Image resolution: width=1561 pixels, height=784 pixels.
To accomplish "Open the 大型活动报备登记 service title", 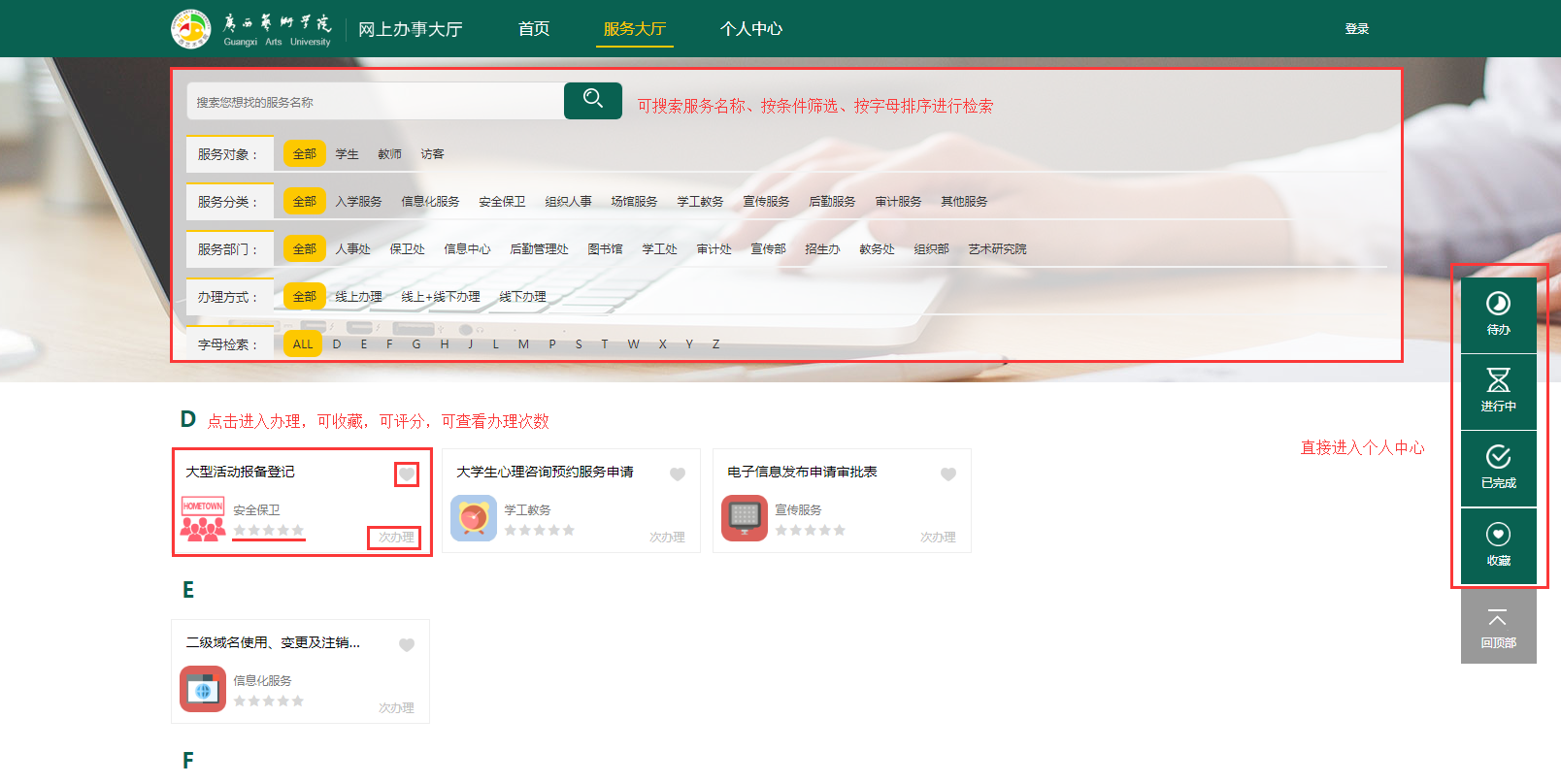I will [x=241, y=472].
